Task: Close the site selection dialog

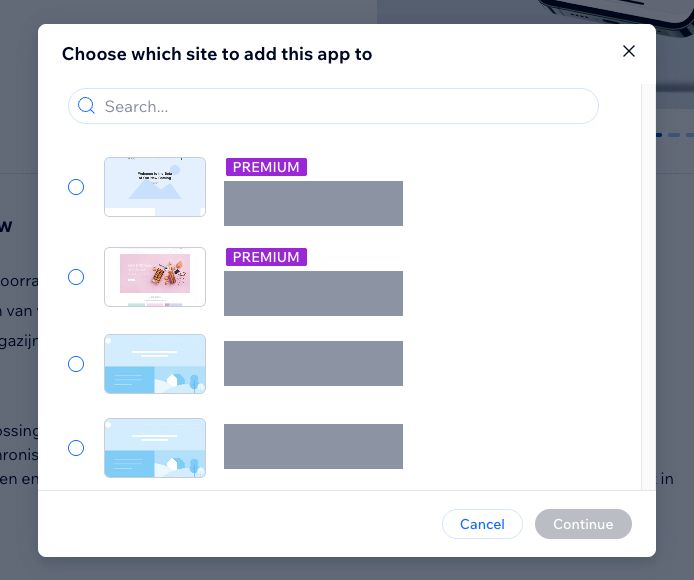Action: (x=628, y=51)
